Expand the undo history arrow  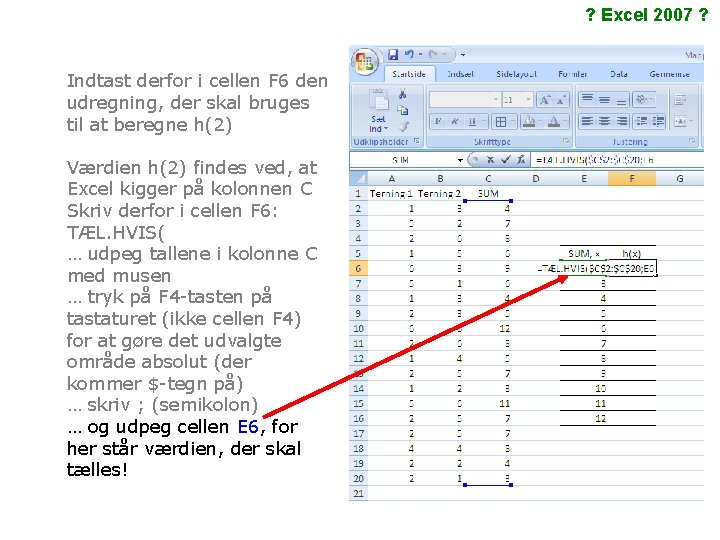pyautogui.click(x=420, y=55)
